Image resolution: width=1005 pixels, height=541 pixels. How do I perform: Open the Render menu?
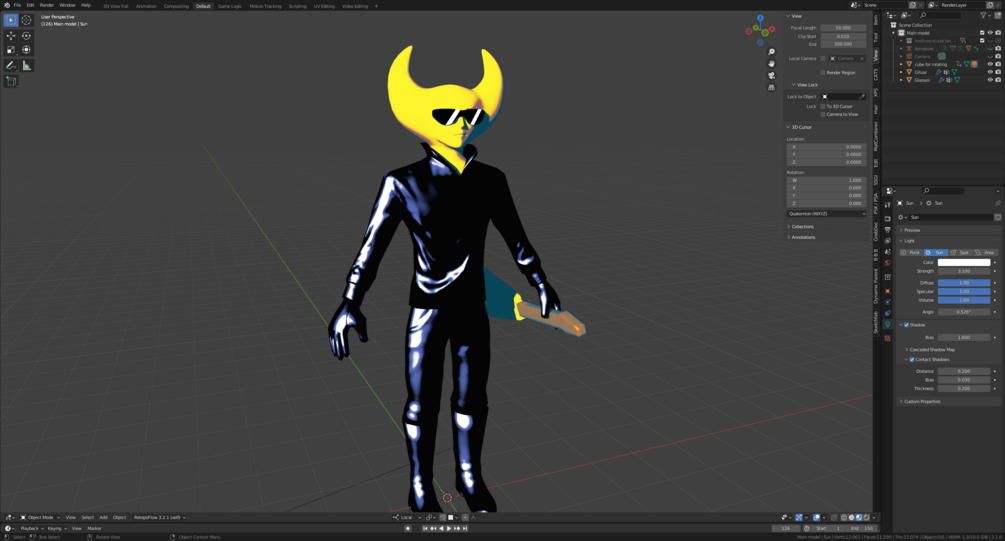47,5
